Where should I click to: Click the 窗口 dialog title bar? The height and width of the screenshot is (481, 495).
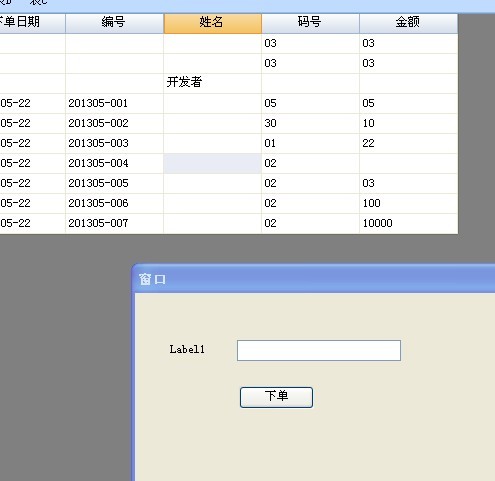(314, 279)
